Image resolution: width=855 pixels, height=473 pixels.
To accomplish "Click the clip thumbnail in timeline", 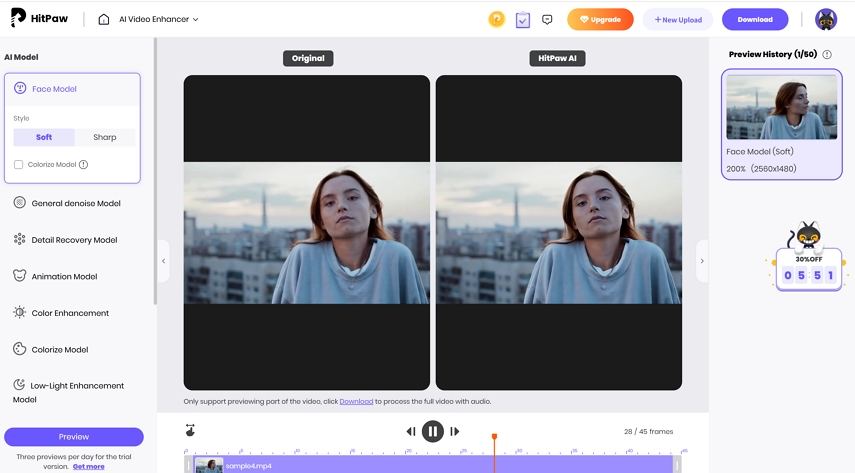I will click(x=209, y=465).
